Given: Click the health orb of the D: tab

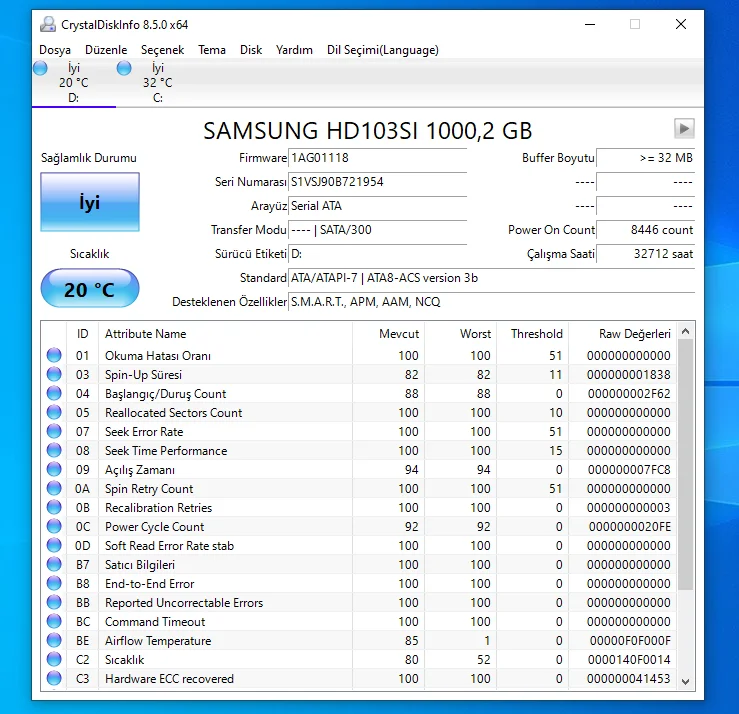Looking at the screenshot, I should (x=41, y=68).
